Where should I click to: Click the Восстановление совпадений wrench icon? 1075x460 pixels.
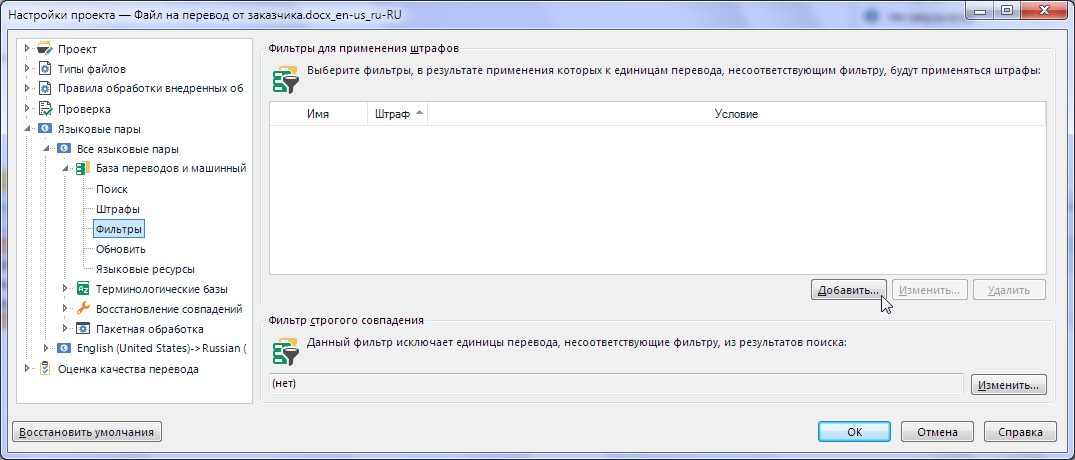coord(83,309)
